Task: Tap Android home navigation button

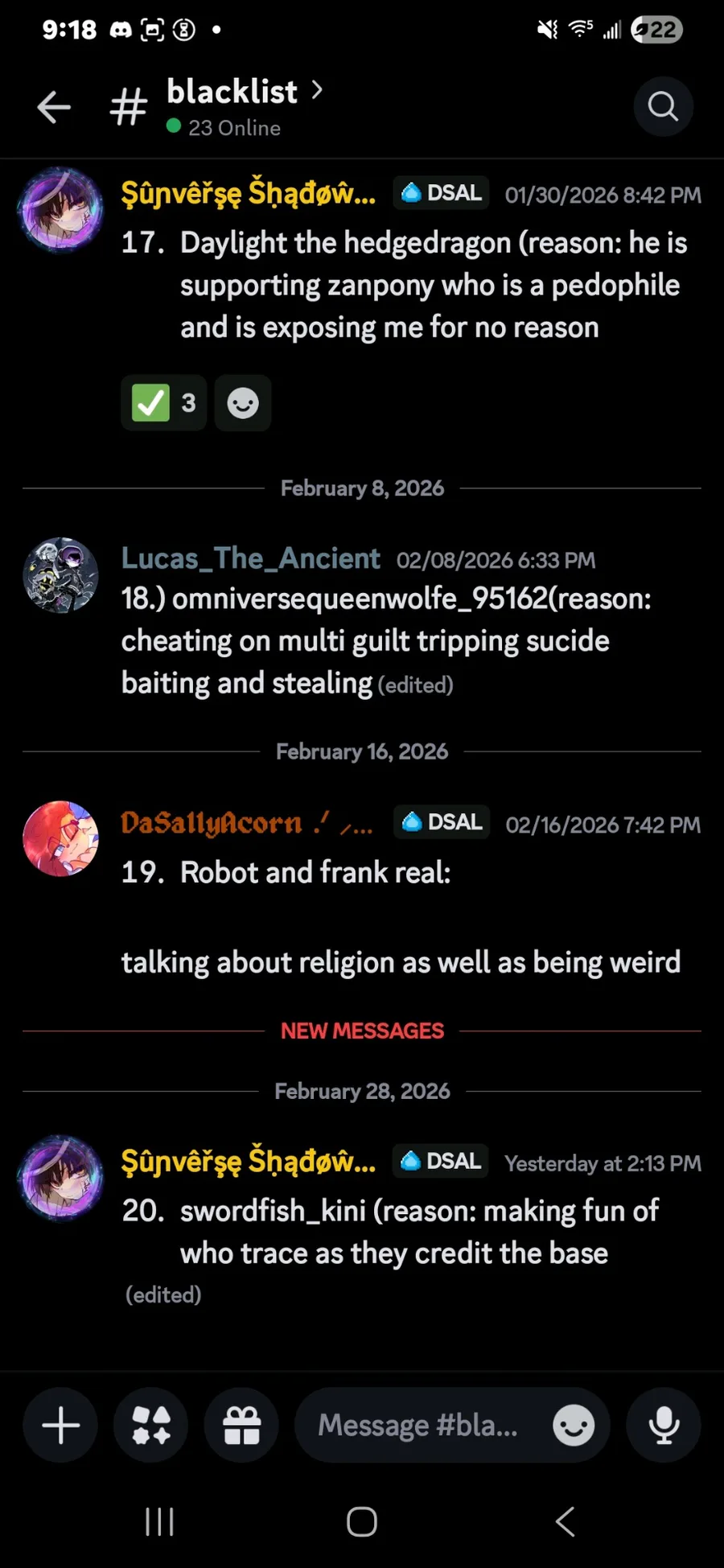Action: 362,1522
